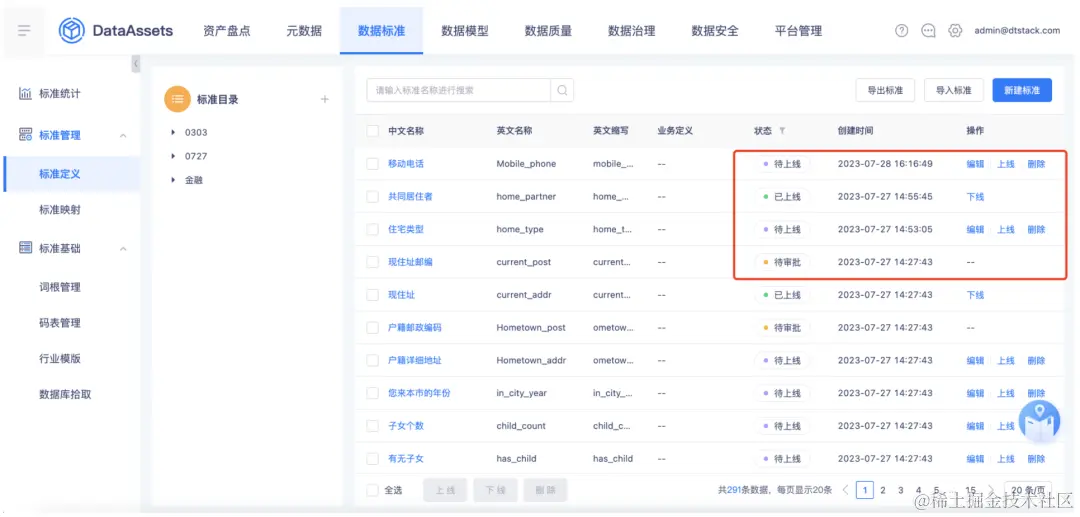Check the 现住址邮编 row checkbox

click(373, 262)
